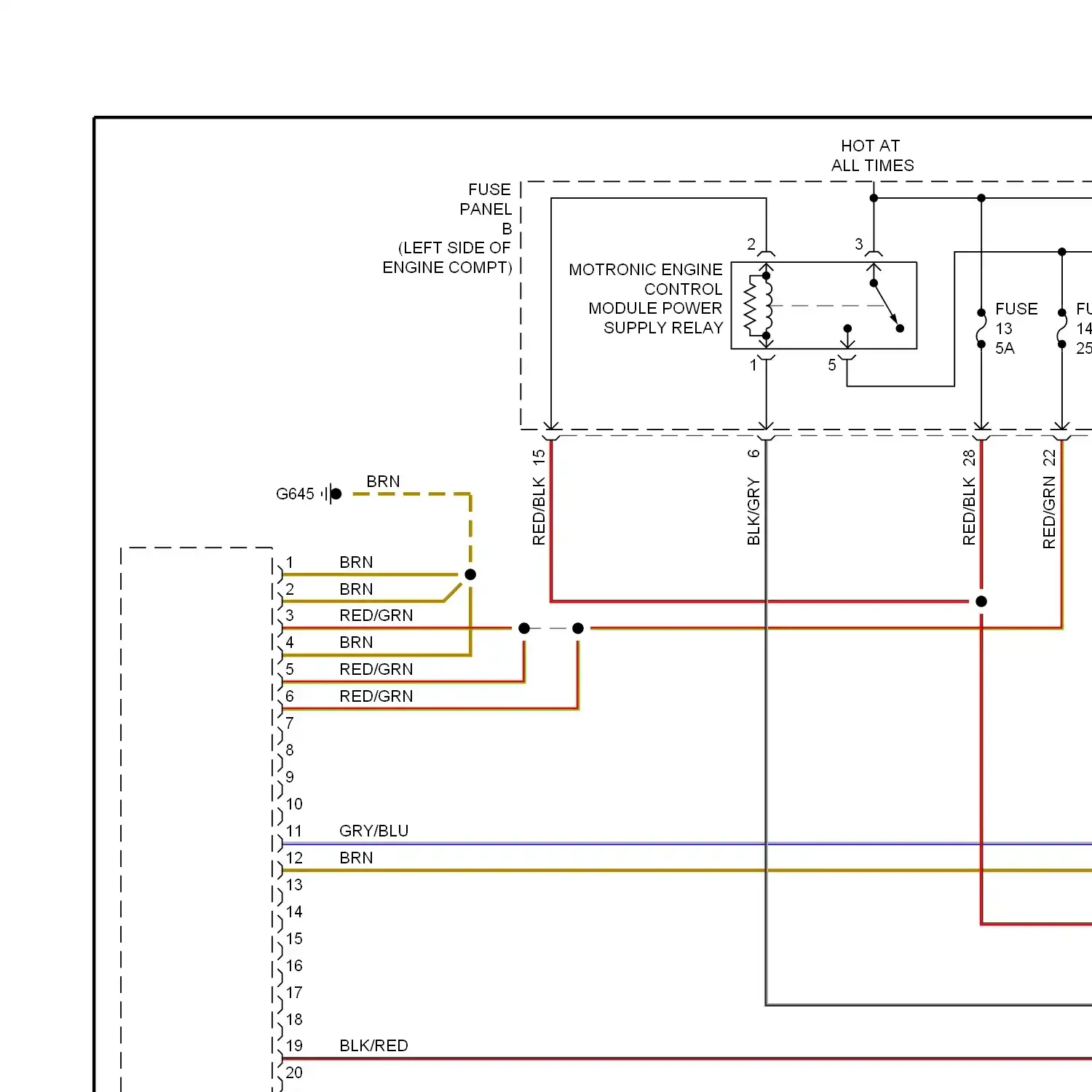The image size is (1092, 1092).
Task: Select the BRN label on the dashed G645 wire
Action: (x=383, y=482)
